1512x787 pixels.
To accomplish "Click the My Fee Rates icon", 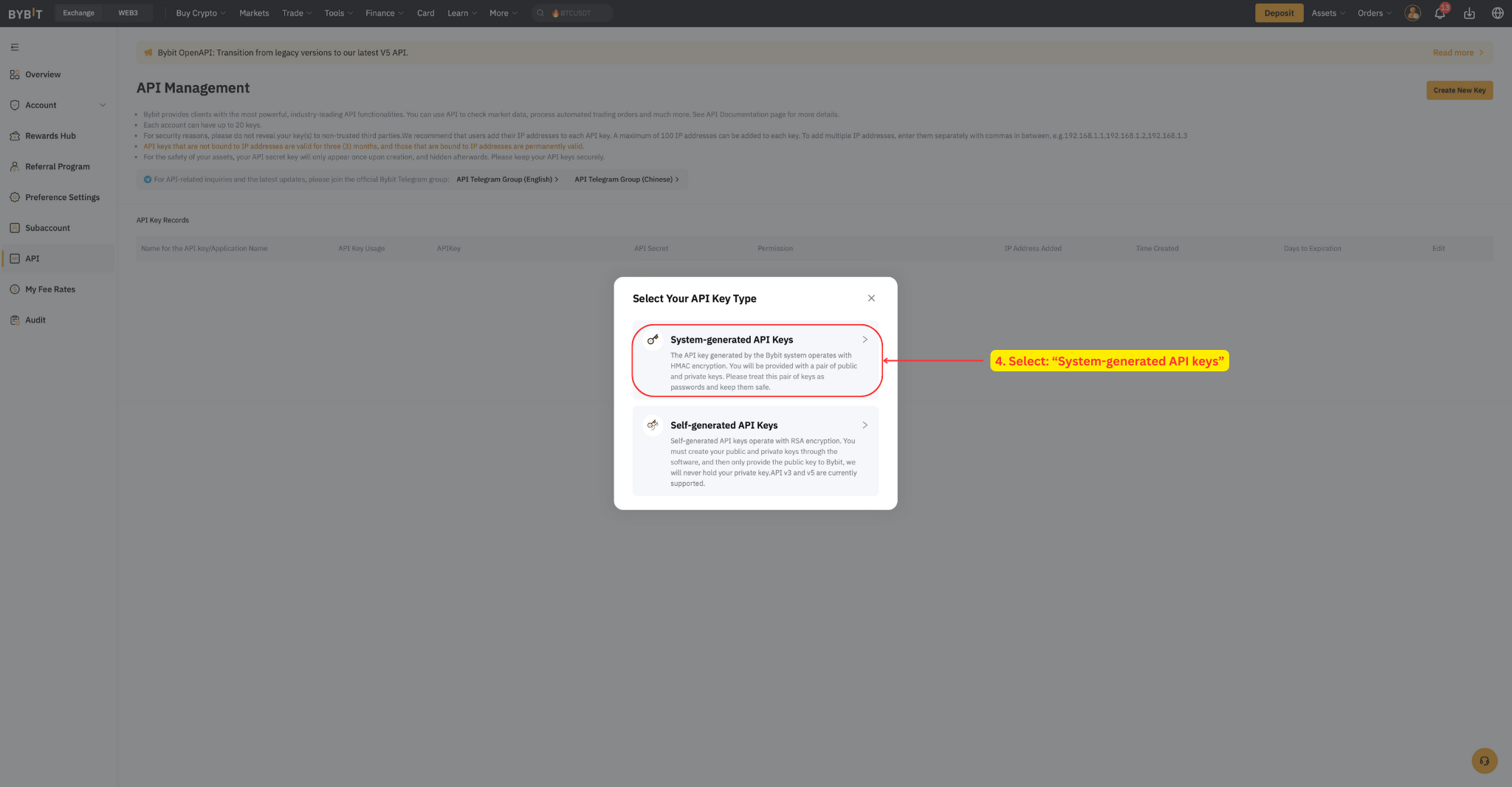I will pos(15,289).
